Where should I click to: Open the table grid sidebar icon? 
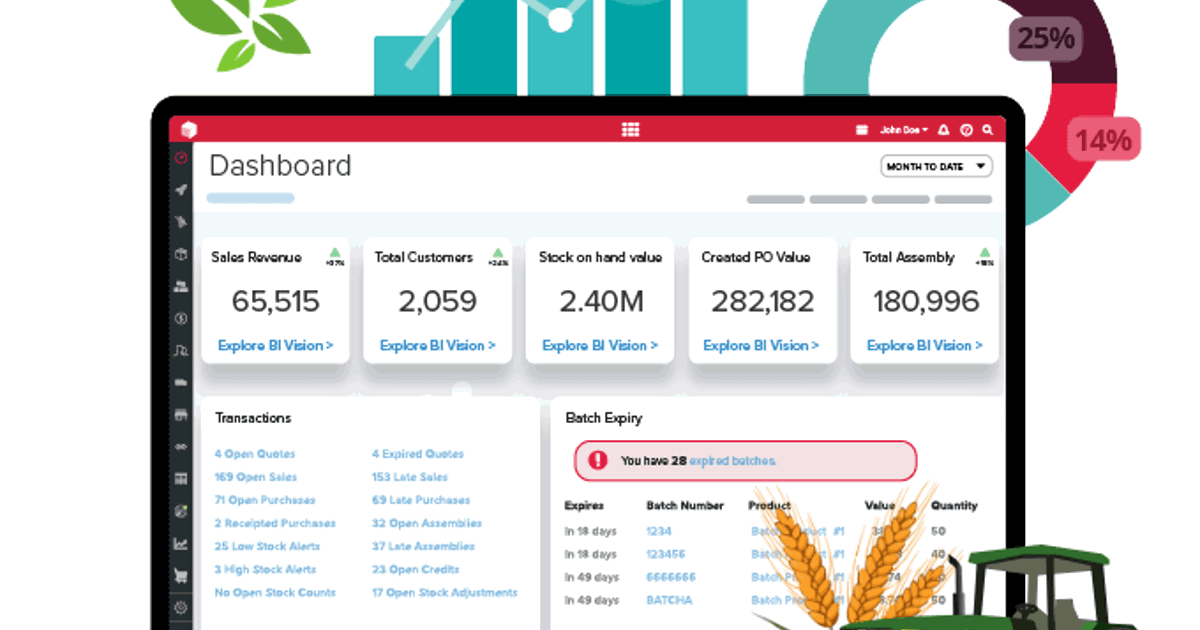(x=181, y=479)
